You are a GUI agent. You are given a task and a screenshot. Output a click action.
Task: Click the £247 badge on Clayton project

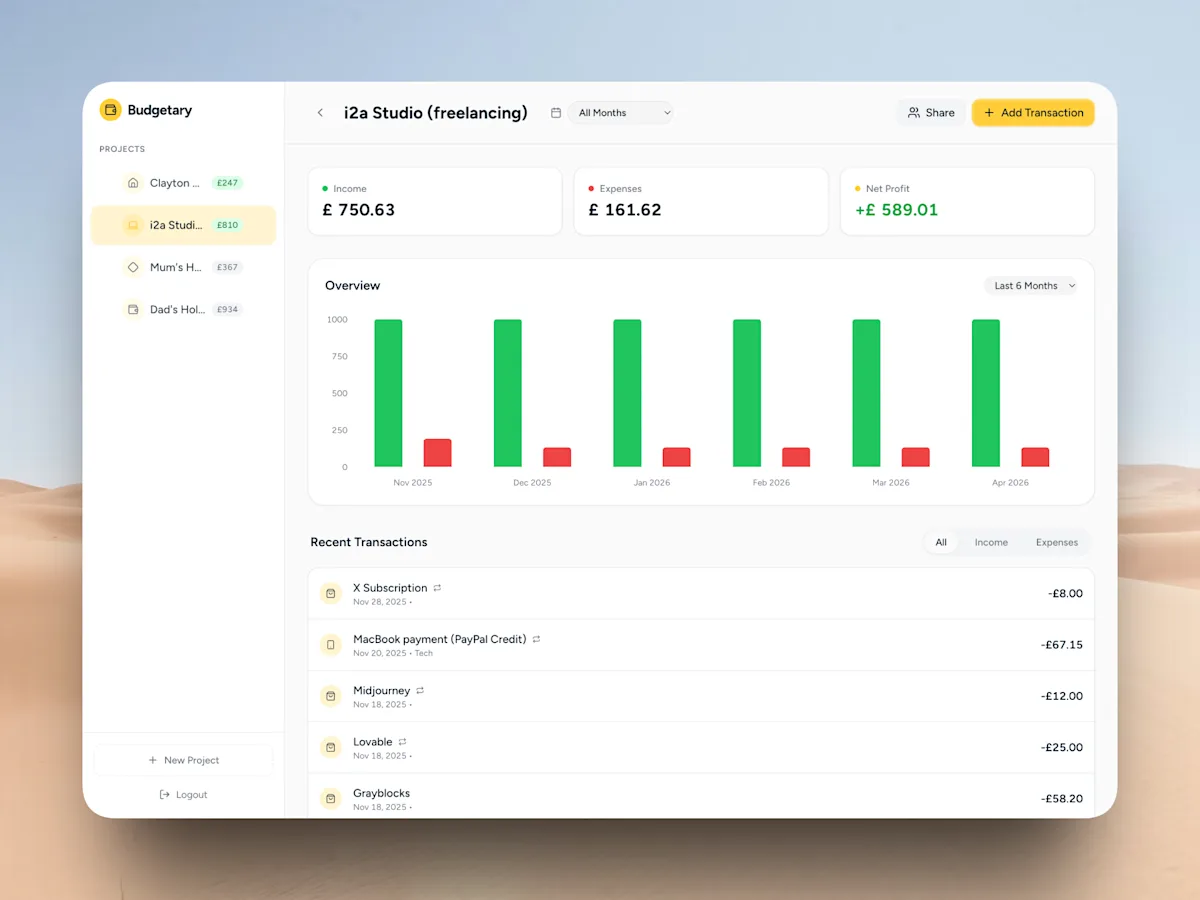(228, 183)
